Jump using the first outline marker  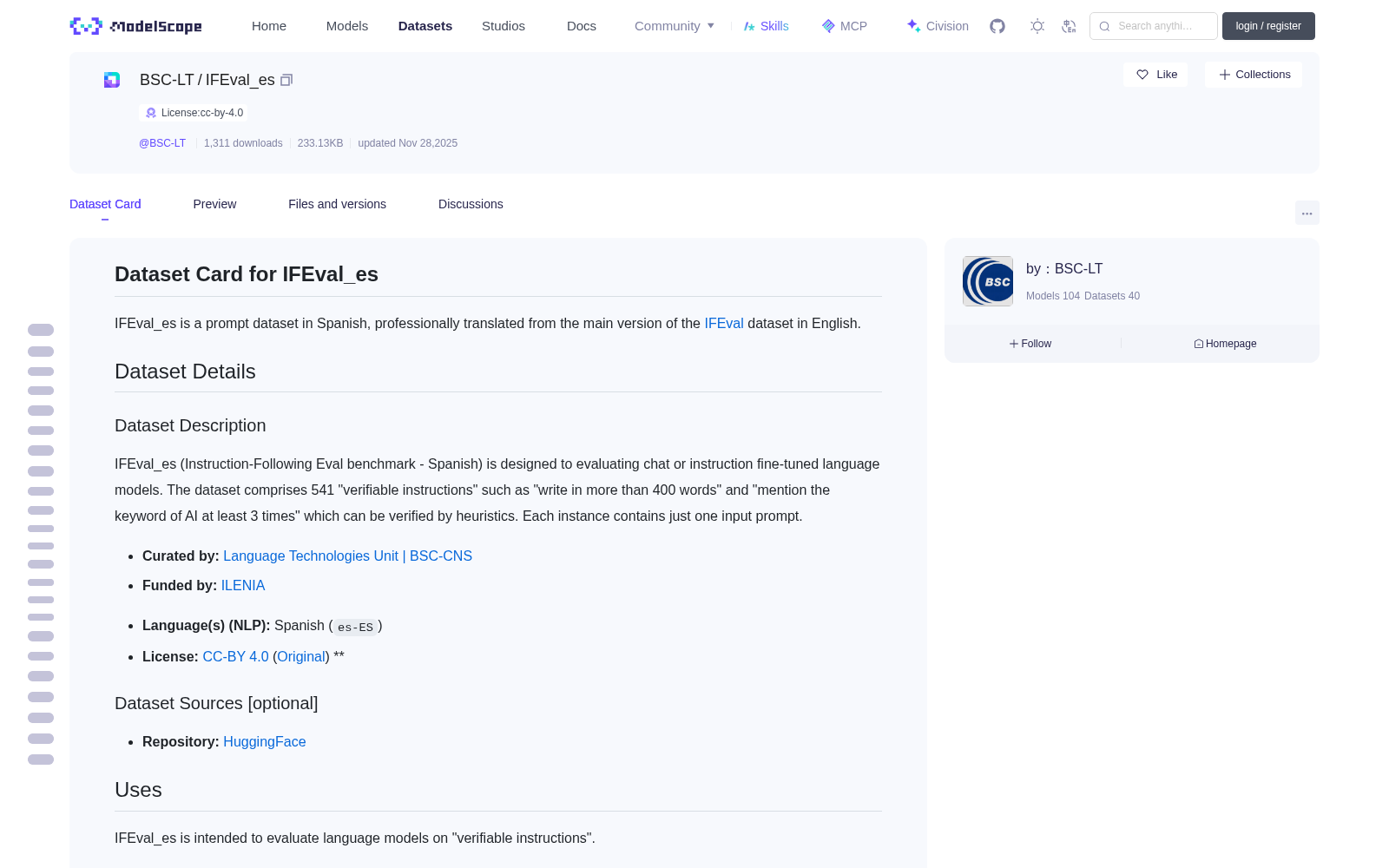(41, 330)
